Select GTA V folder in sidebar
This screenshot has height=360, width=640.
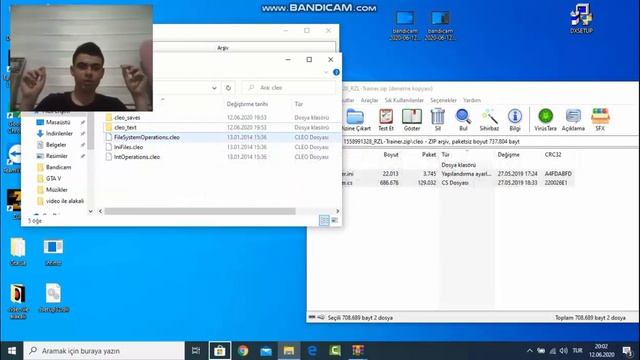click(x=53, y=178)
